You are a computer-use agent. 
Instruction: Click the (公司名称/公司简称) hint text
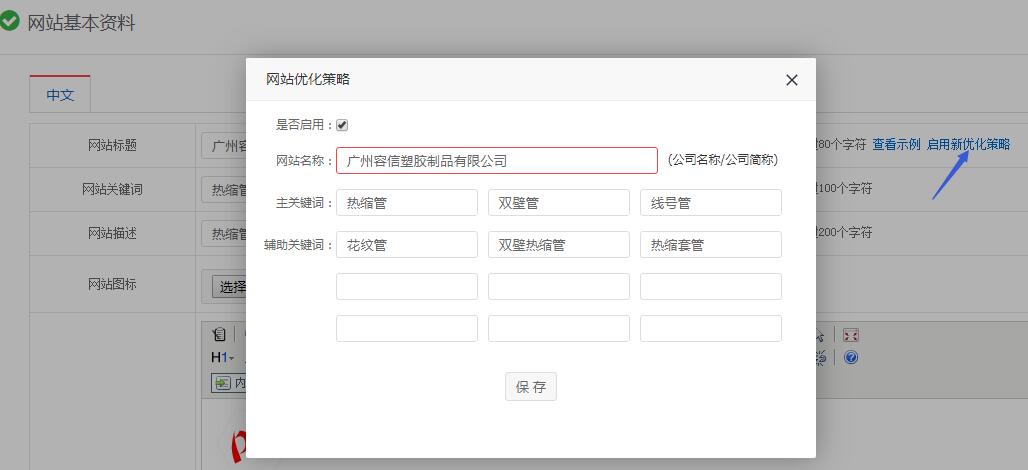[722, 160]
